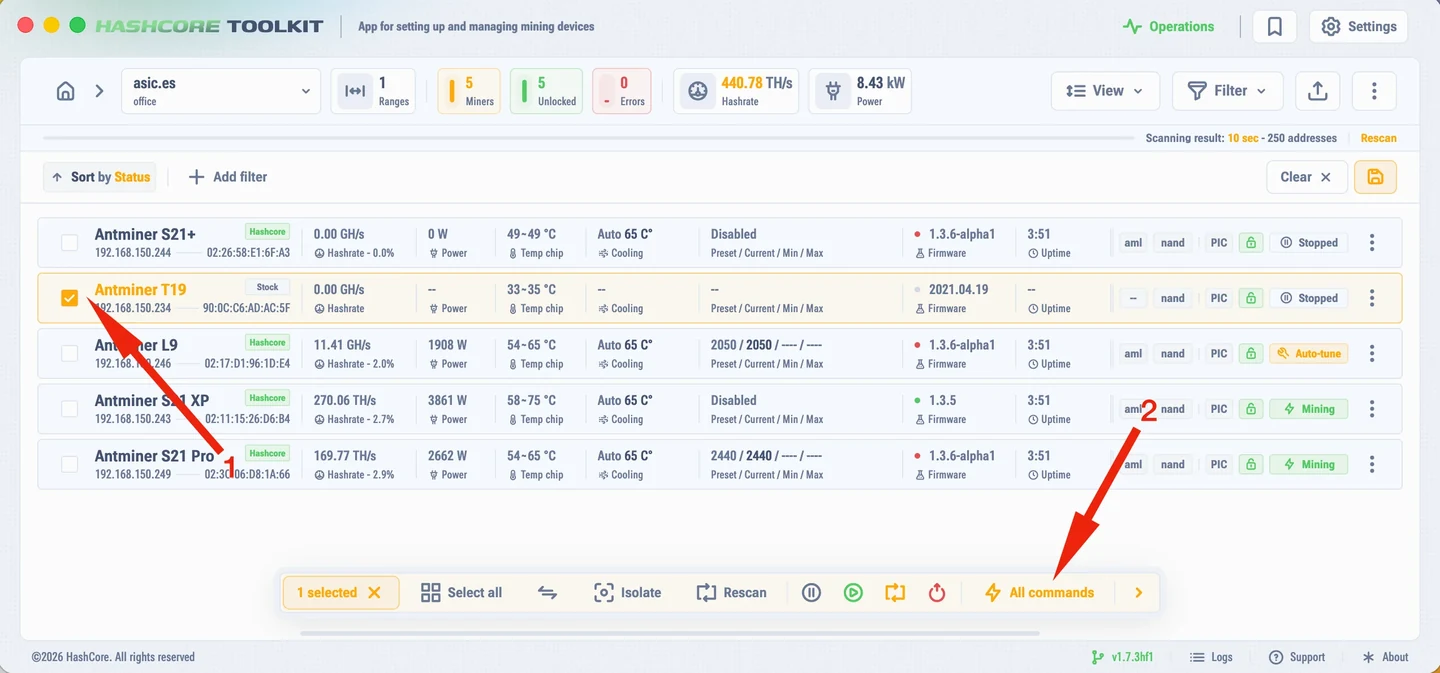The image size is (1440, 673).
Task: Click the green lock icon in S21 Pro row
Action: pos(1250,464)
